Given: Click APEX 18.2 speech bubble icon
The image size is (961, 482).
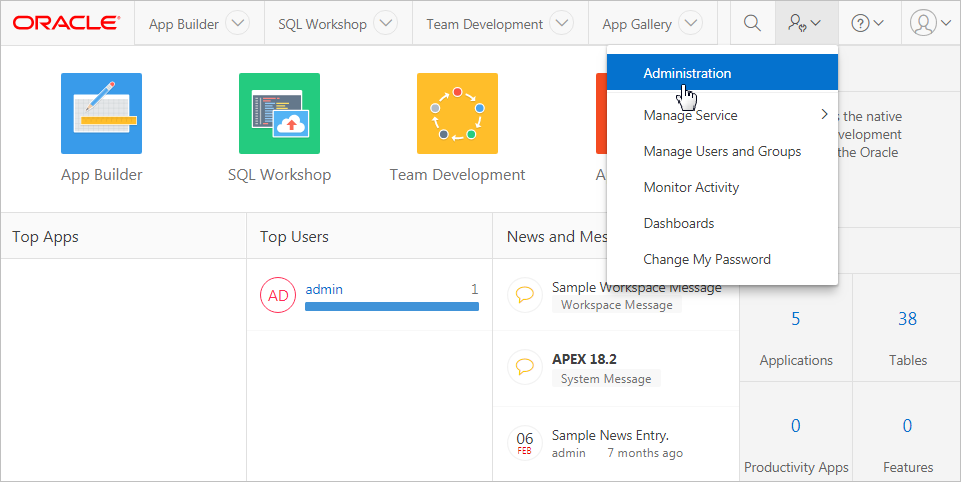Looking at the screenshot, I should [525, 367].
